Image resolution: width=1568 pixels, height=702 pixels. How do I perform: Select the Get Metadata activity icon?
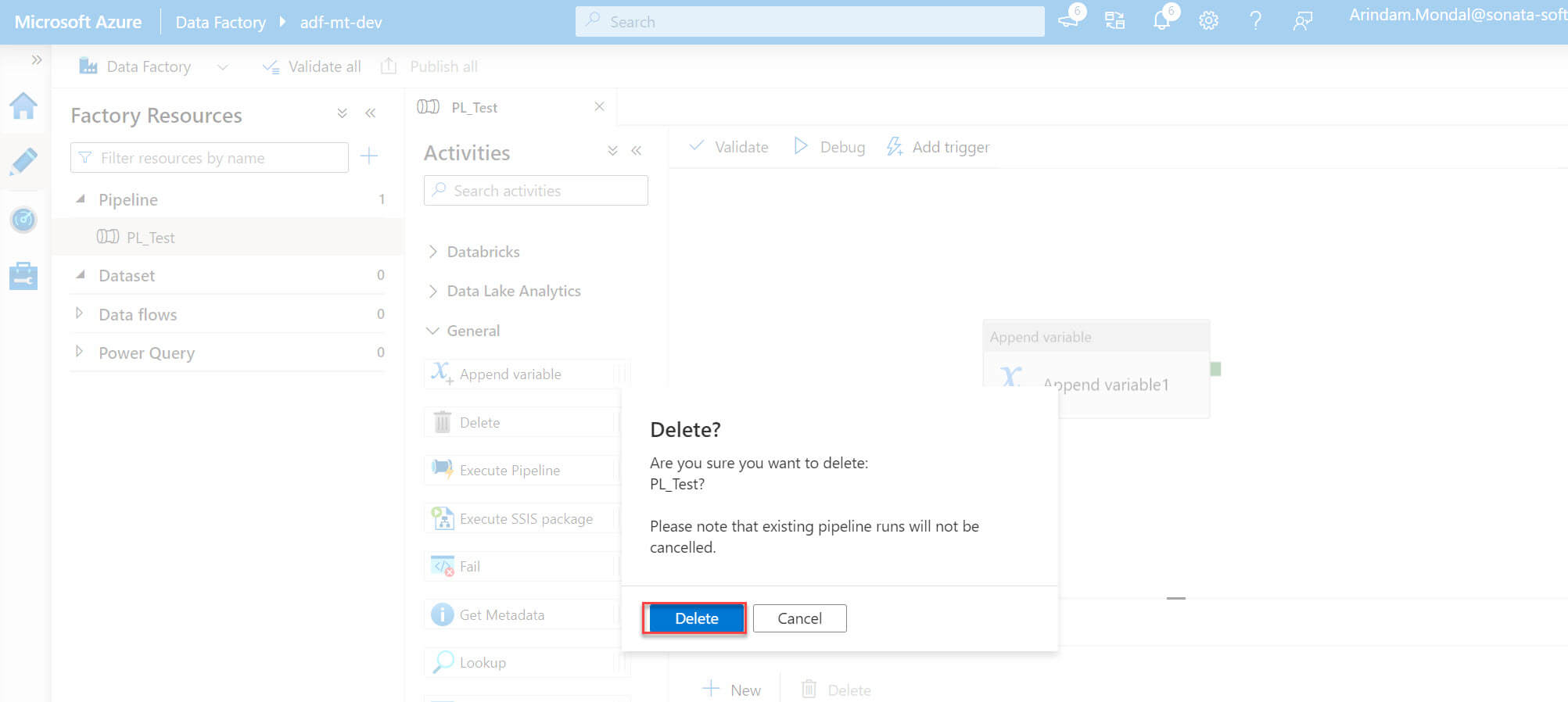(x=443, y=614)
